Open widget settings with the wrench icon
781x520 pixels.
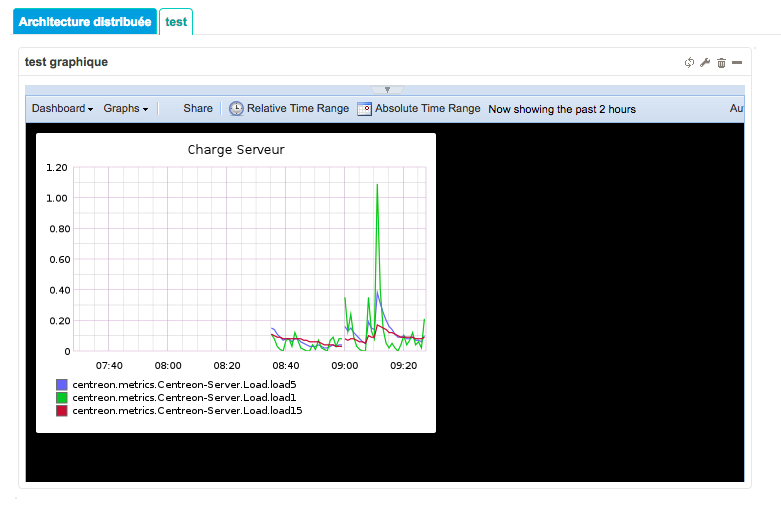[x=705, y=63]
